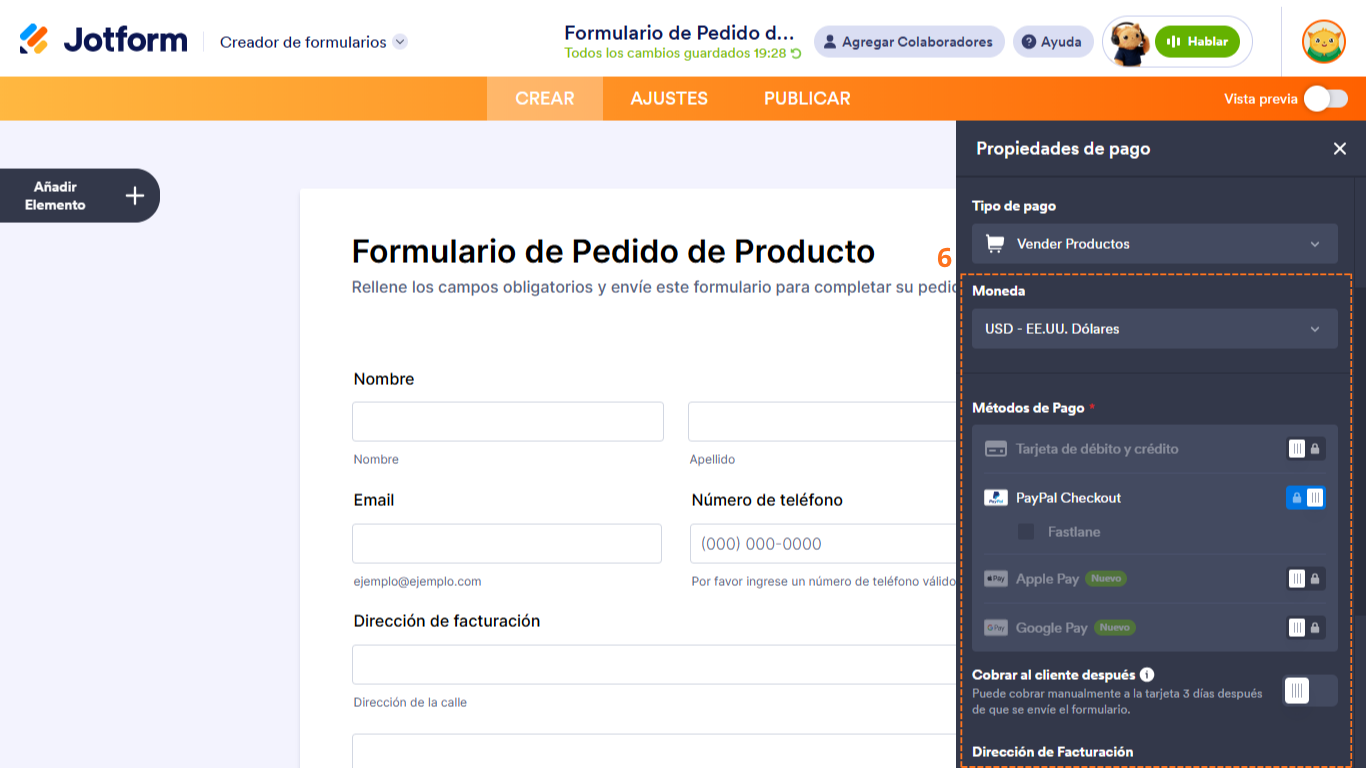Screen dimensions: 1366x768
Task: Click the Métodos de Pago label
Action: [1028, 408]
